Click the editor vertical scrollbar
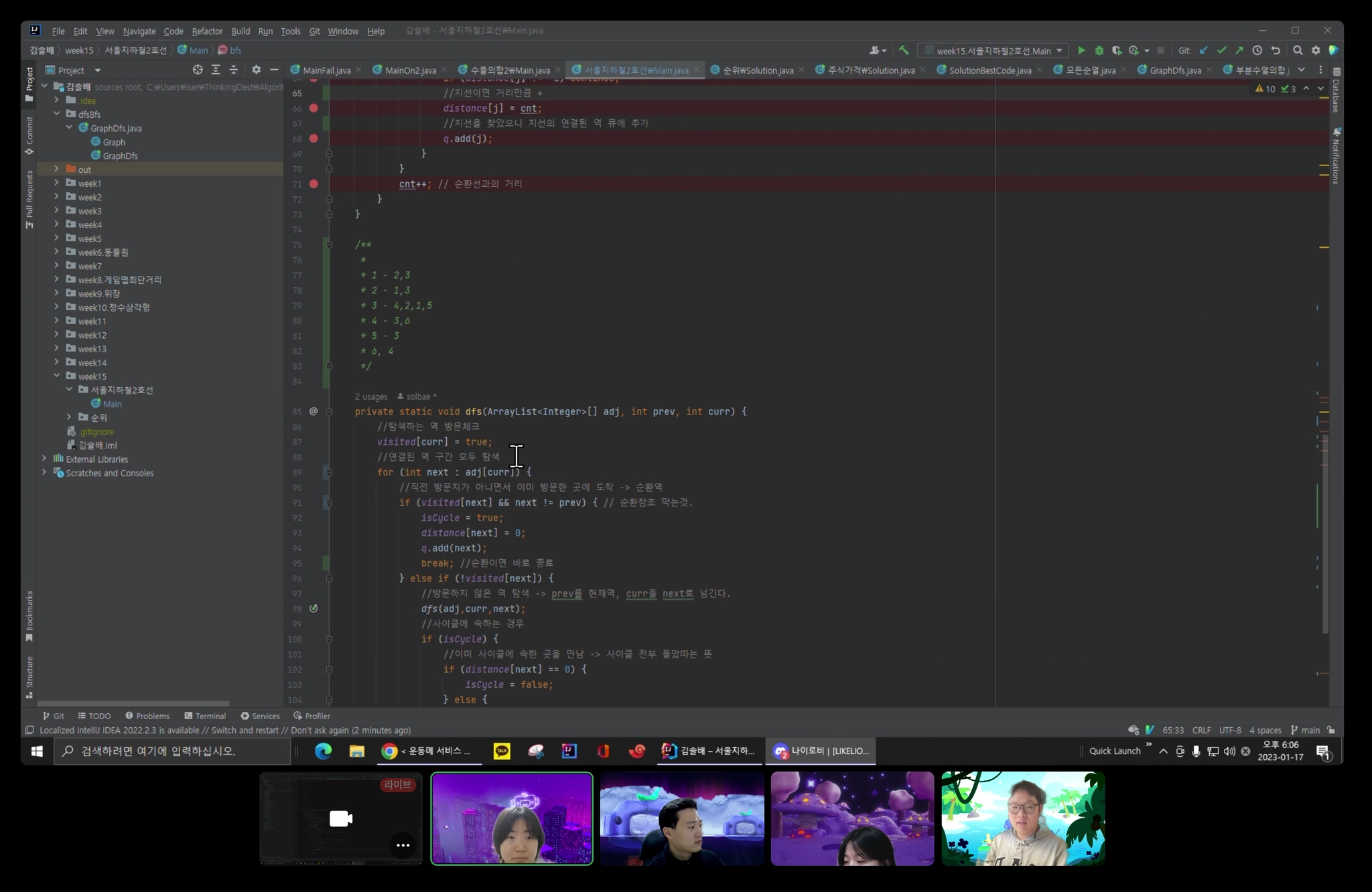 1325,532
